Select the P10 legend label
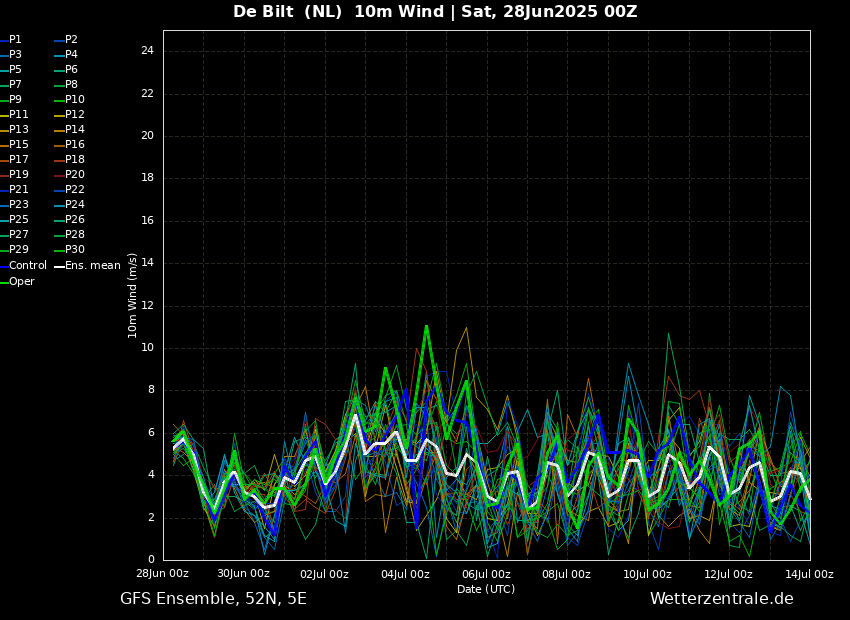The image size is (850, 620). coord(74,100)
